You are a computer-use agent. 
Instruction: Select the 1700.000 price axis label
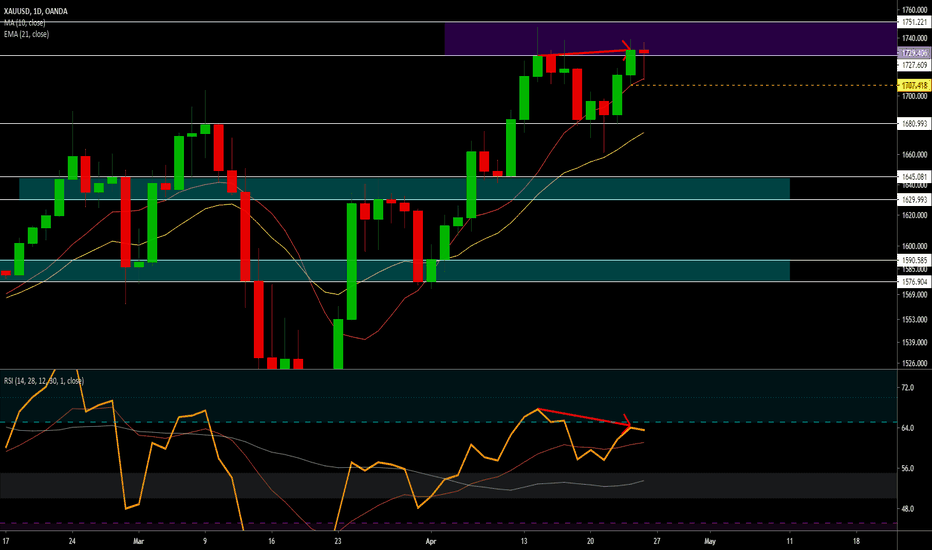point(914,96)
